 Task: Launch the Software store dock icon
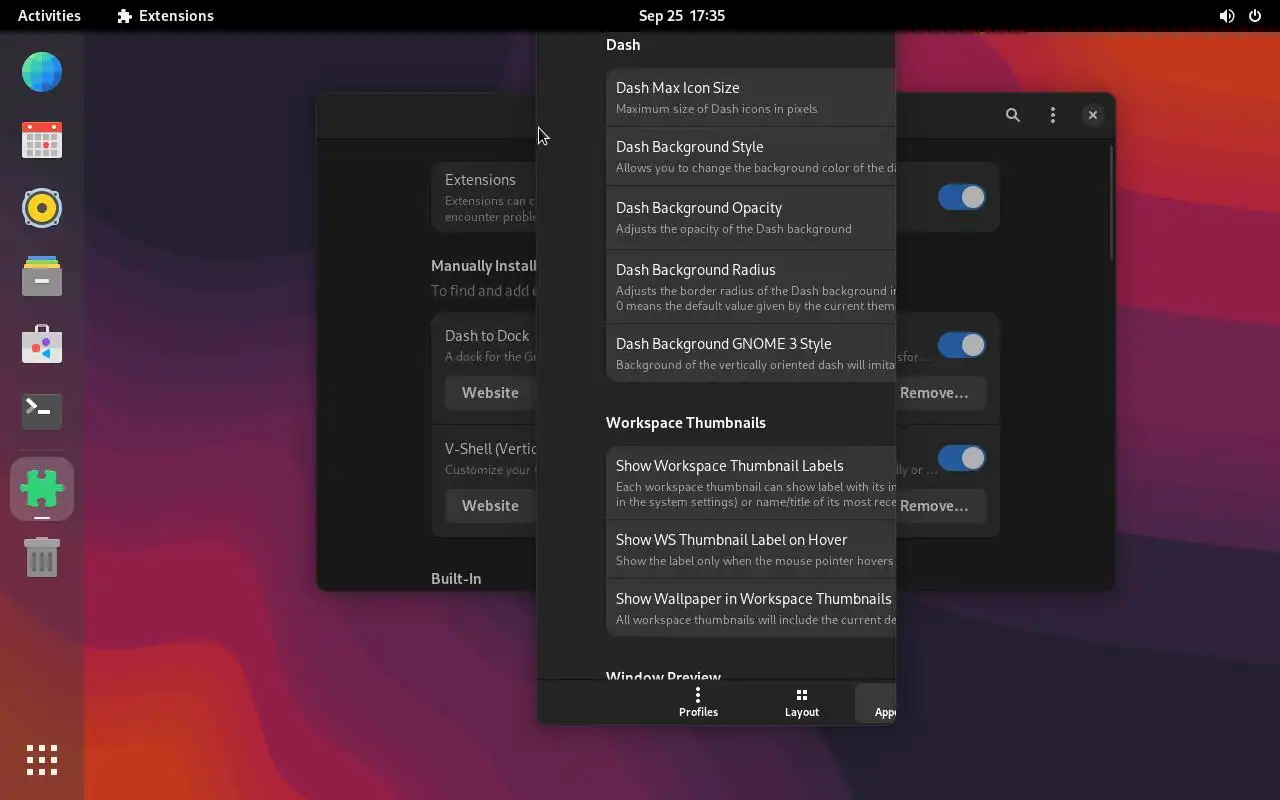(42, 344)
